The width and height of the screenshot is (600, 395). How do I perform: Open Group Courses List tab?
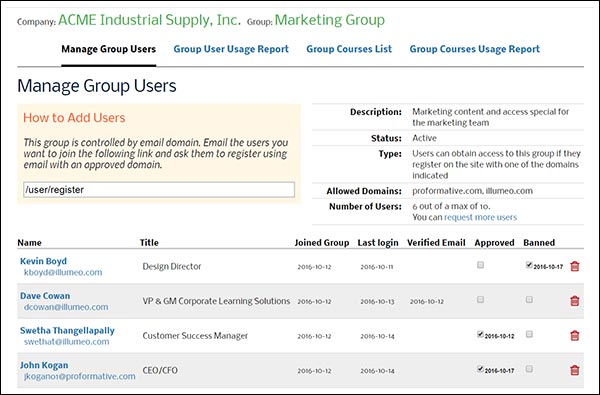[x=349, y=49]
